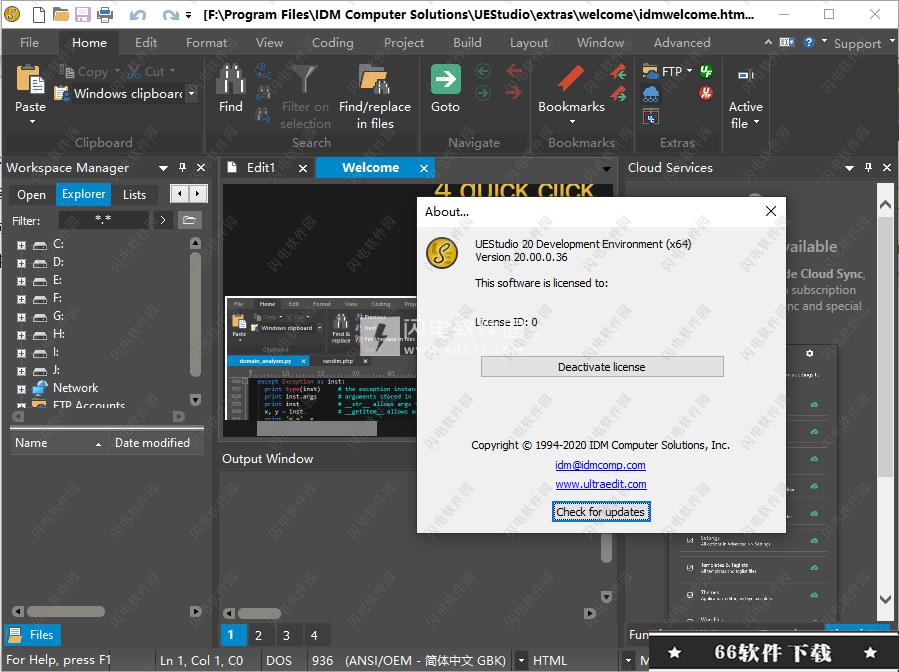
Task: Launch UltraCompare from the UC icon
Action: tap(651, 117)
